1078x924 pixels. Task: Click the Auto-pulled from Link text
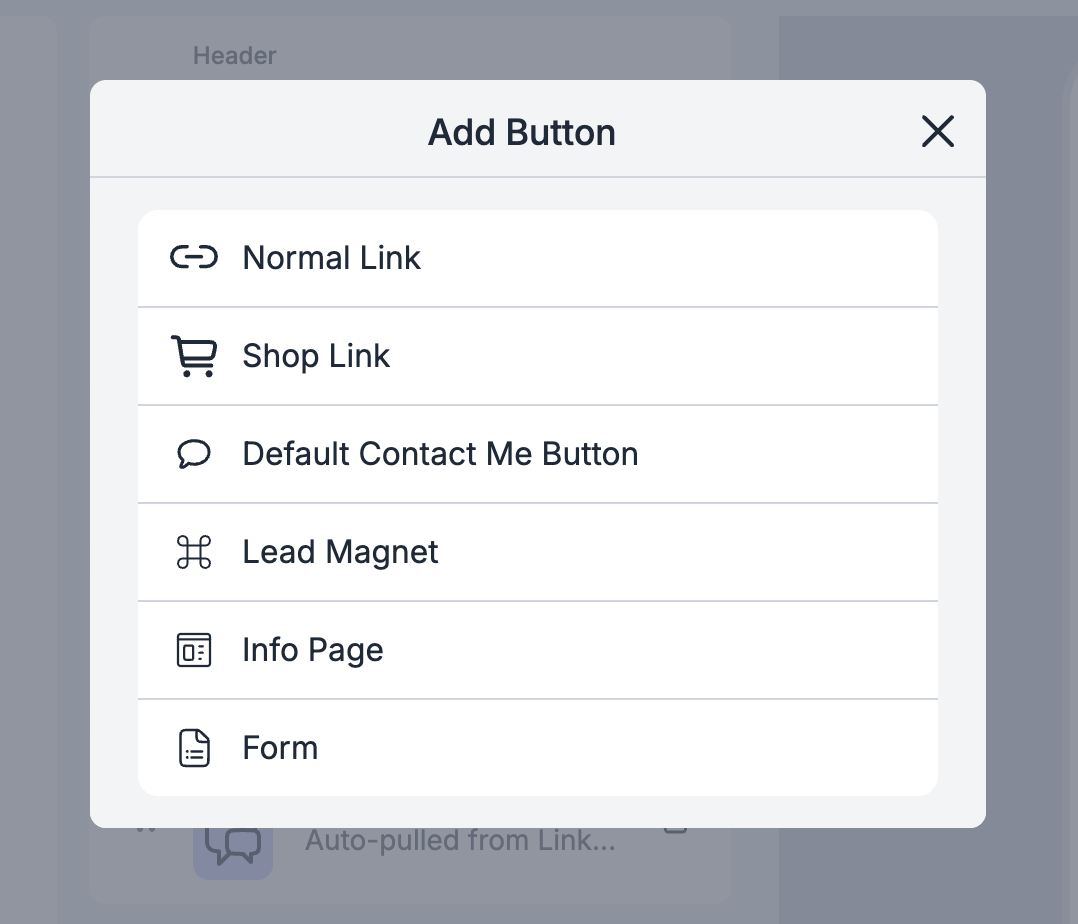tap(459, 841)
